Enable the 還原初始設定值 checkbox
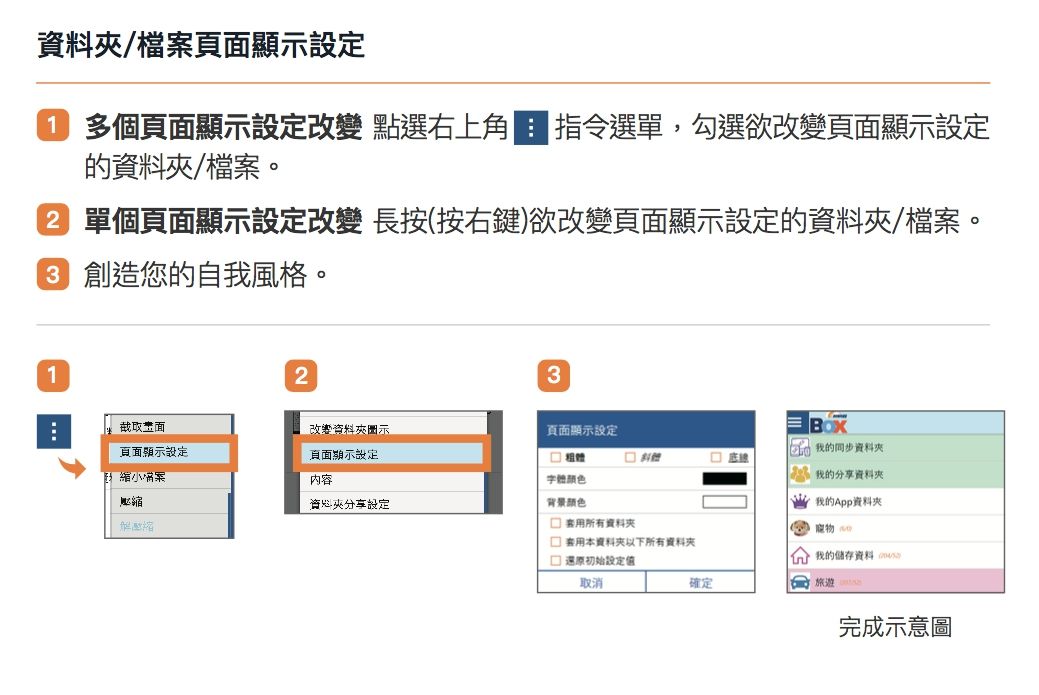Image resolution: width=1039 pixels, height=695 pixels. pyautogui.click(x=556, y=560)
